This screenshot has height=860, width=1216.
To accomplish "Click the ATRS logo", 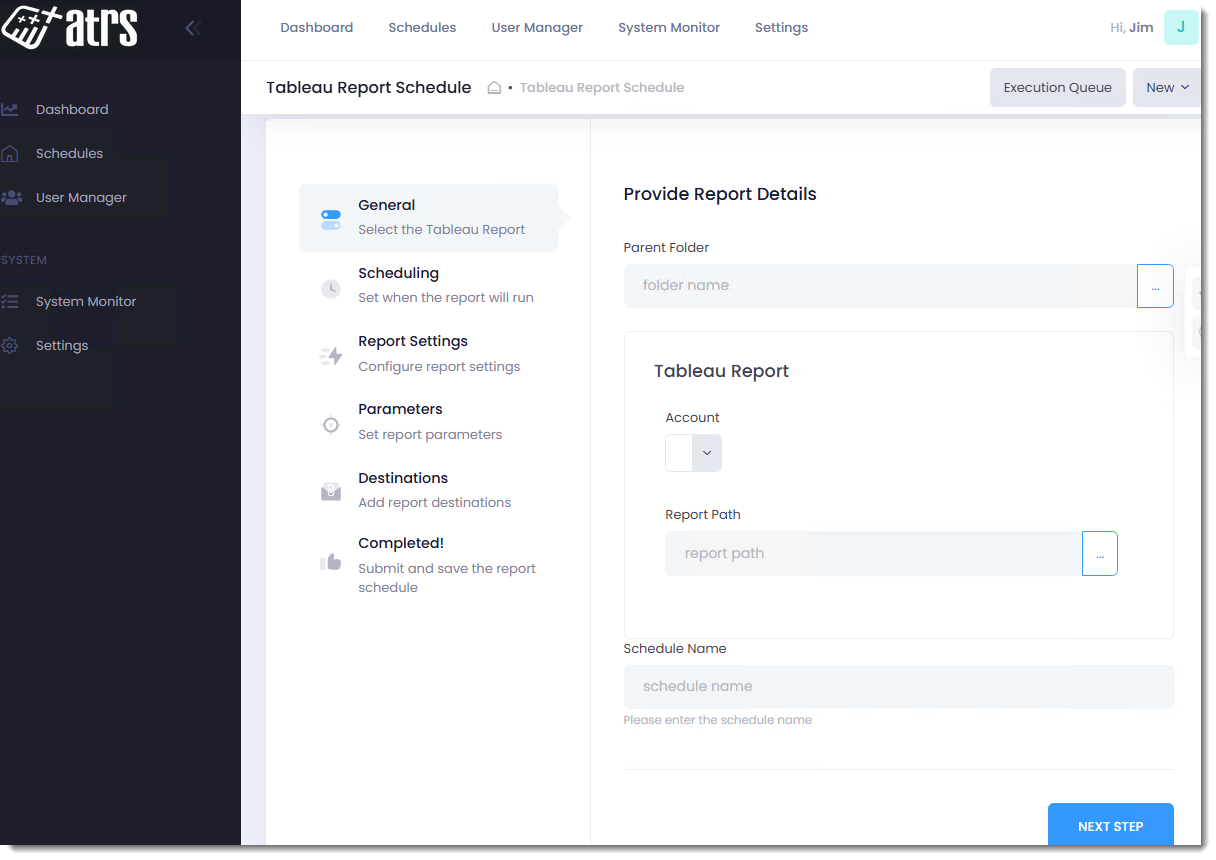I will coord(69,27).
